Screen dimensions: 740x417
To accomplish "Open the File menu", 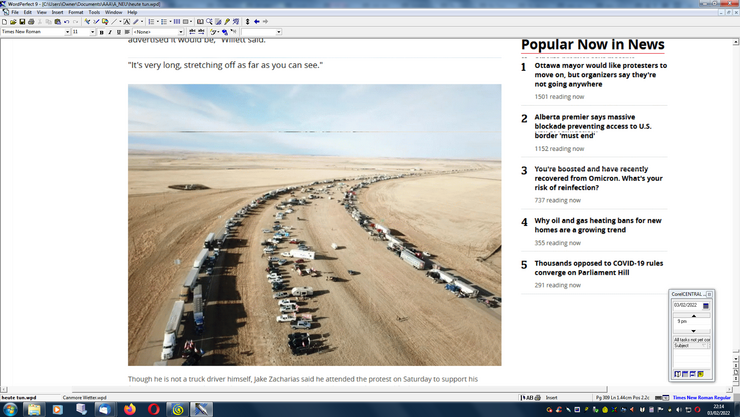I will [x=15, y=12].
